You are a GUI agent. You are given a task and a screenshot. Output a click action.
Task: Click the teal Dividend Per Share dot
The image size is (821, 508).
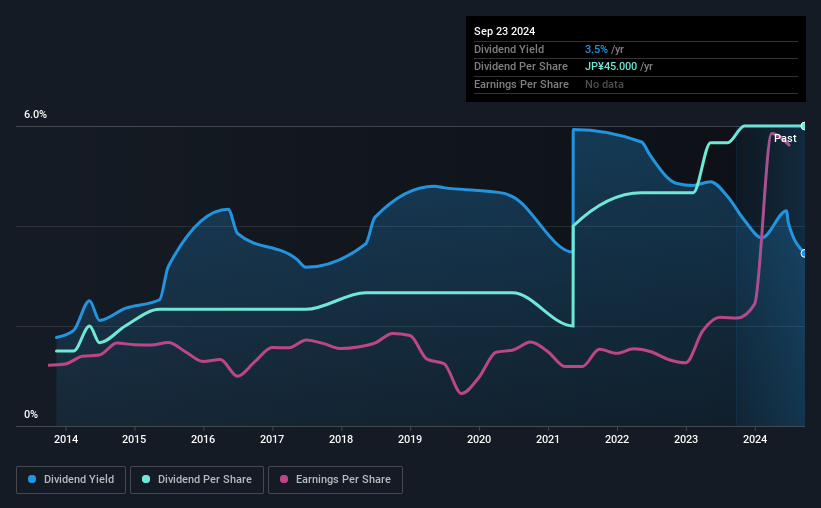coord(146,479)
